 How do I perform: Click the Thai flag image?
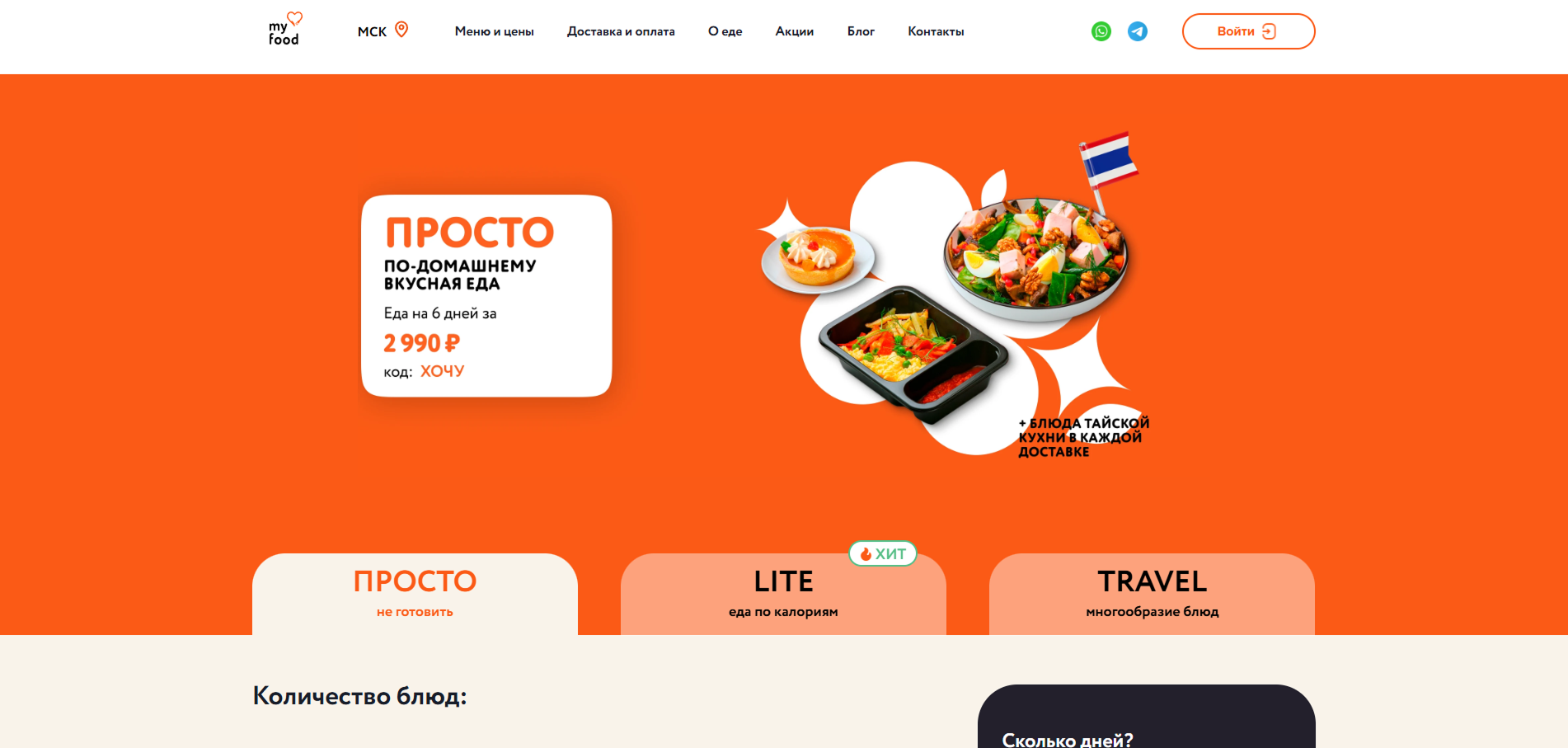pos(1108,162)
